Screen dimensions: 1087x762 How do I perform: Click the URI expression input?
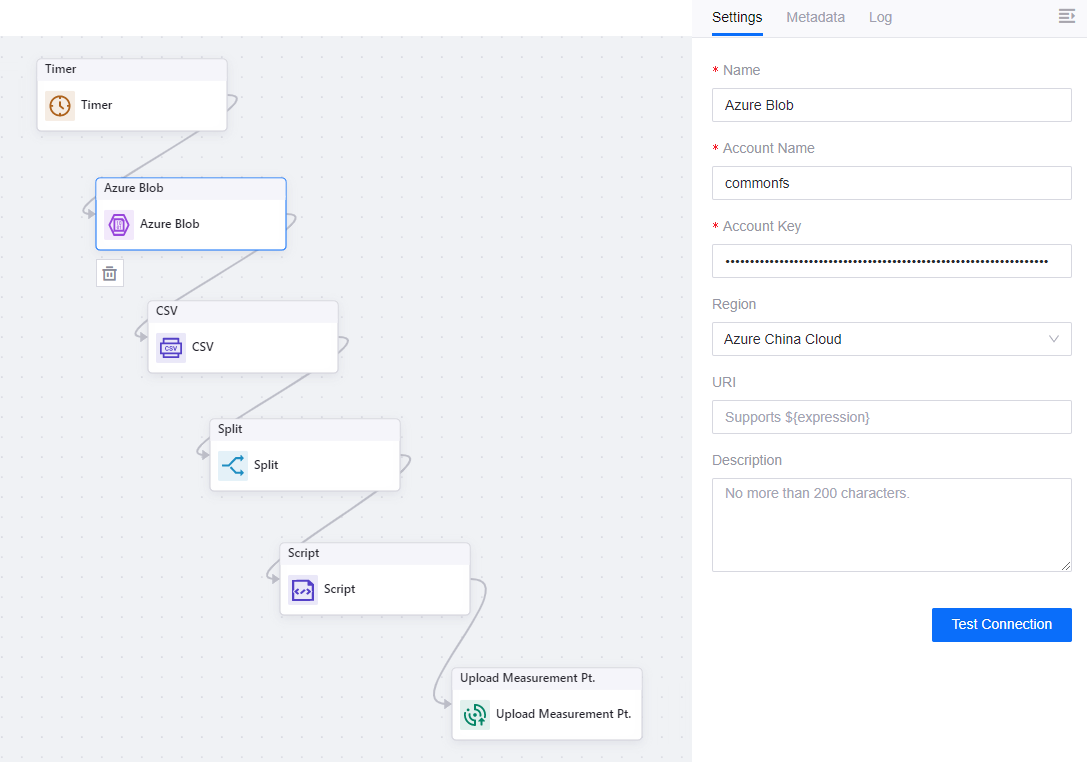click(x=891, y=417)
